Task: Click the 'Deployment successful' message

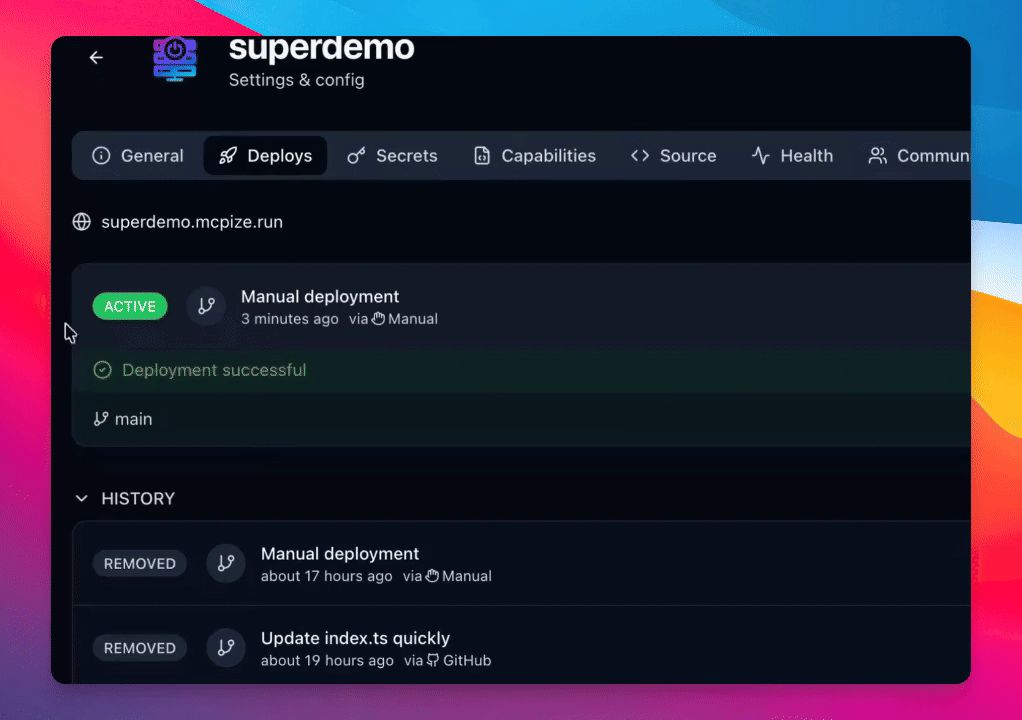Action: pos(214,370)
